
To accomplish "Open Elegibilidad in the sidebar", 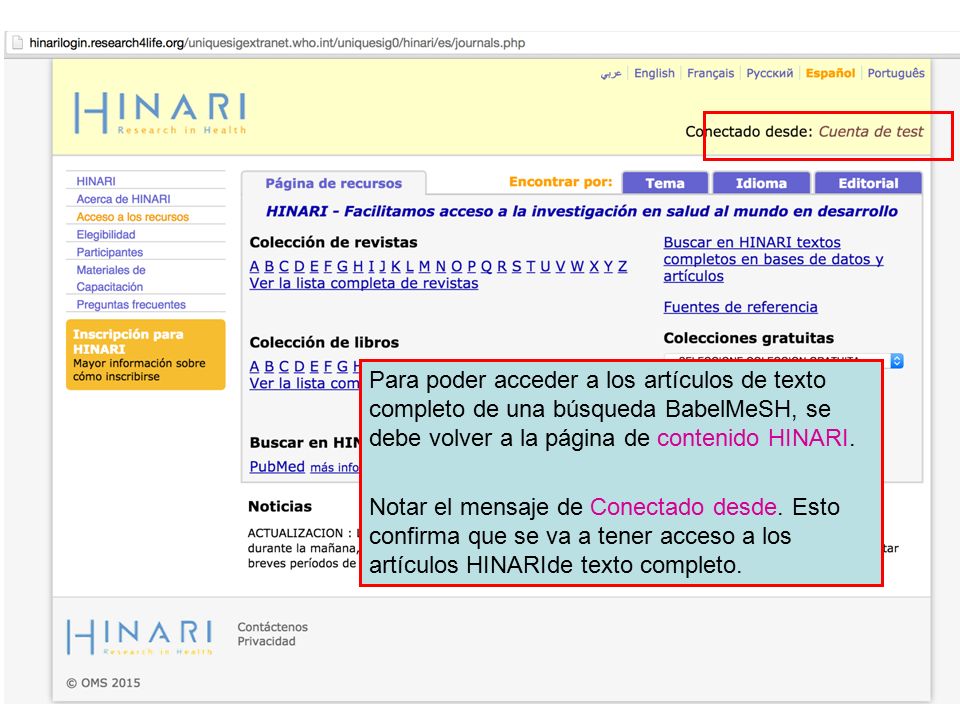I will [106, 234].
